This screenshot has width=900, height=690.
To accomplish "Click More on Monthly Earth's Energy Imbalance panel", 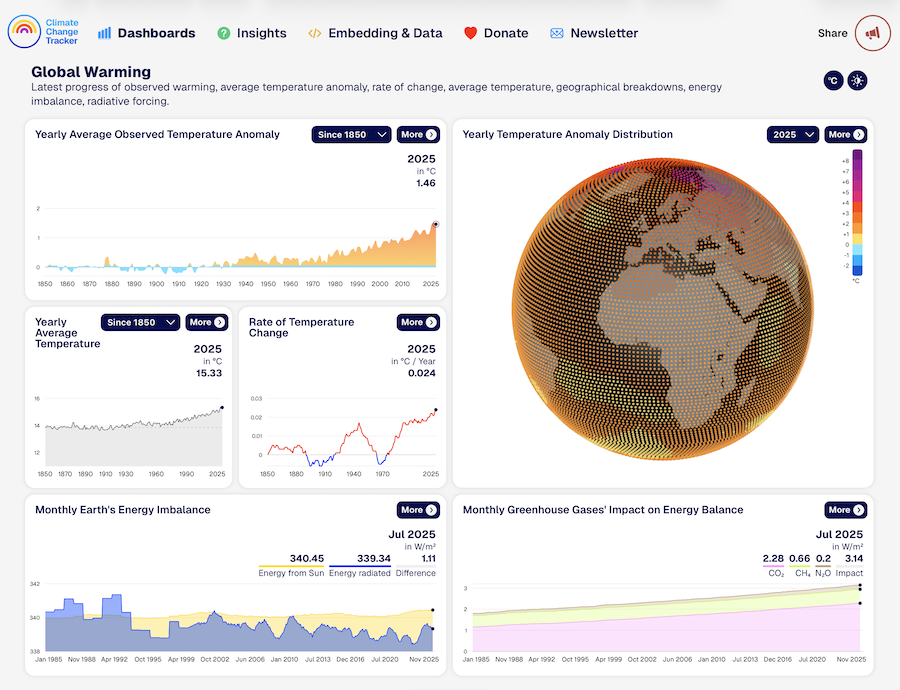I will (417, 510).
